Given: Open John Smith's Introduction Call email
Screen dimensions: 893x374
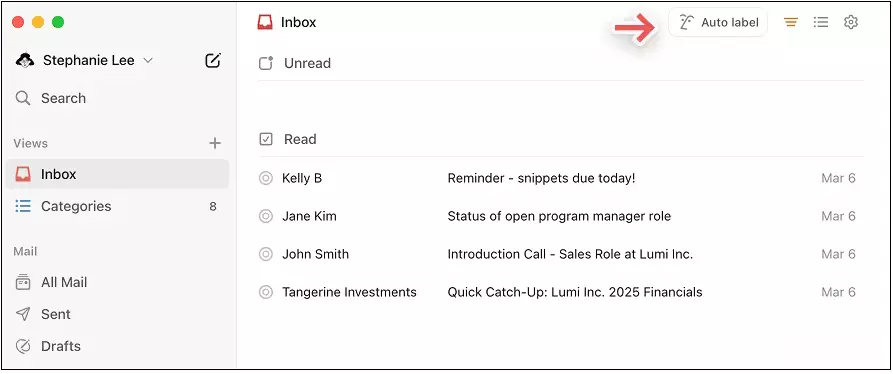Looking at the screenshot, I should pyautogui.click(x=561, y=254).
